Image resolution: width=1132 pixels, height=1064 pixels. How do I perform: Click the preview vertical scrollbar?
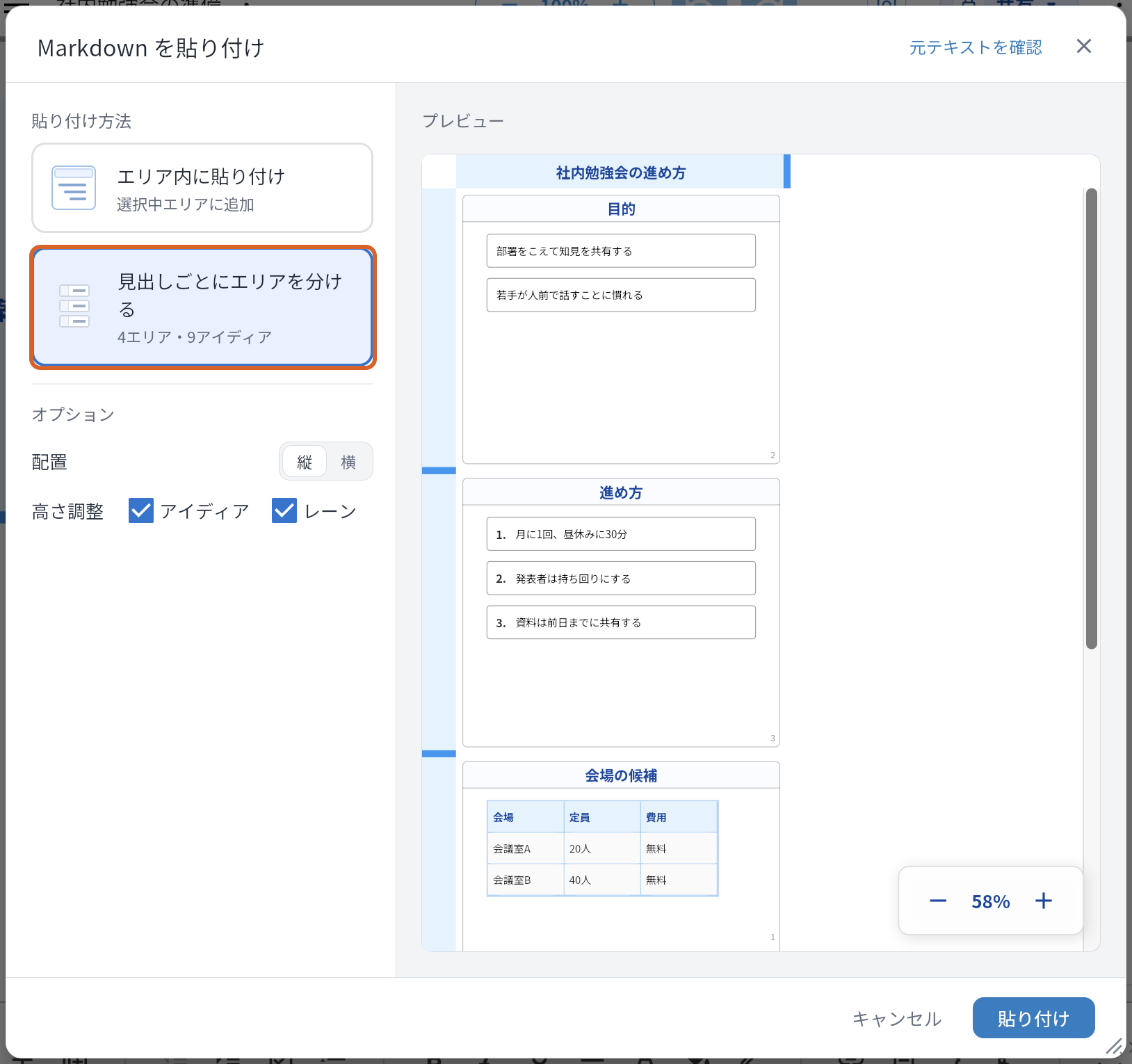coord(1092,419)
